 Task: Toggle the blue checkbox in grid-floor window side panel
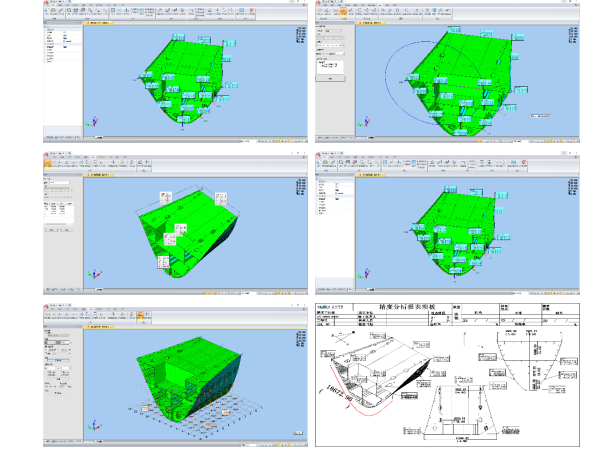pyautogui.click(x=61, y=387)
